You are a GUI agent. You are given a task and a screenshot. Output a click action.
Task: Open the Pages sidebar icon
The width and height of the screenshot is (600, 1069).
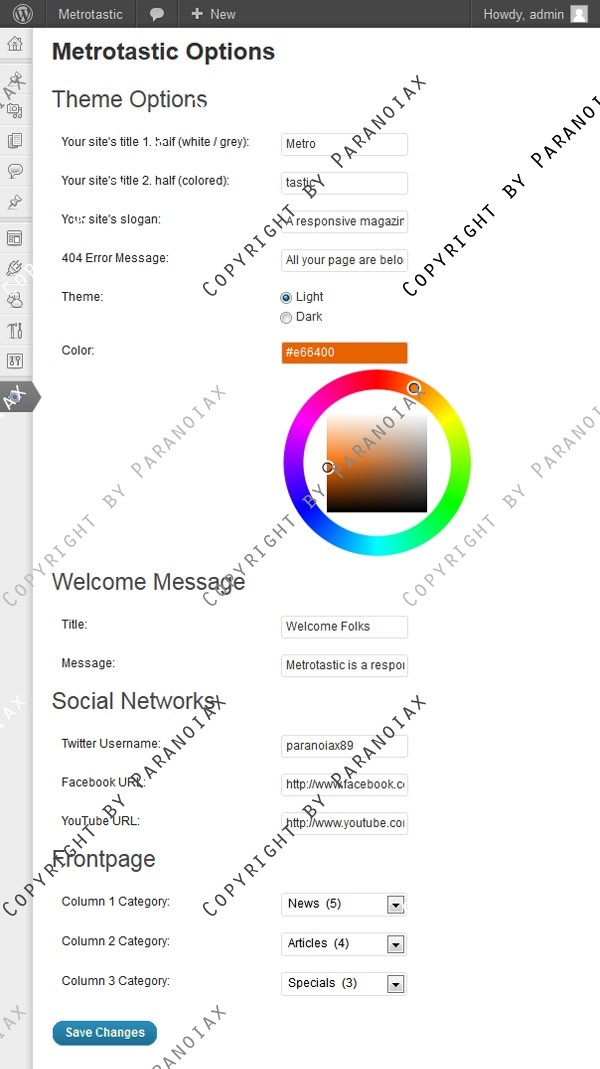[x=15, y=140]
